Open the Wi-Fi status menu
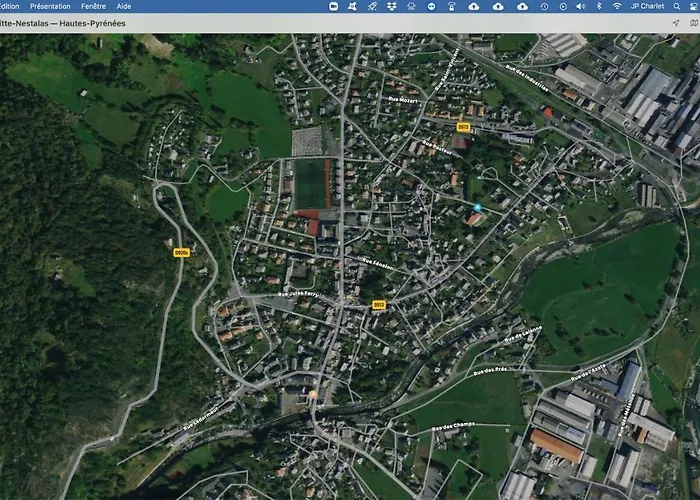This screenshot has height=500, width=700. point(617,6)
